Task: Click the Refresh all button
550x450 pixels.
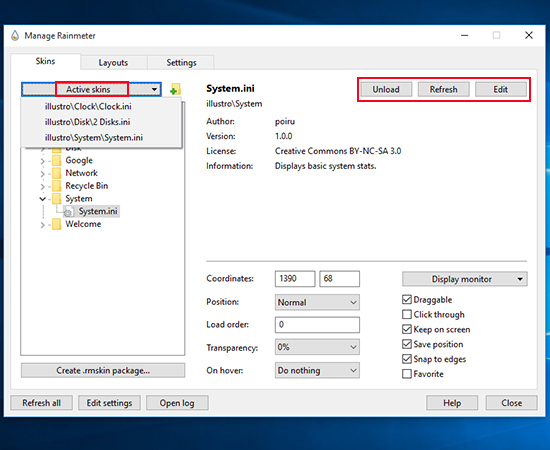Action: (x=41, y=403)
